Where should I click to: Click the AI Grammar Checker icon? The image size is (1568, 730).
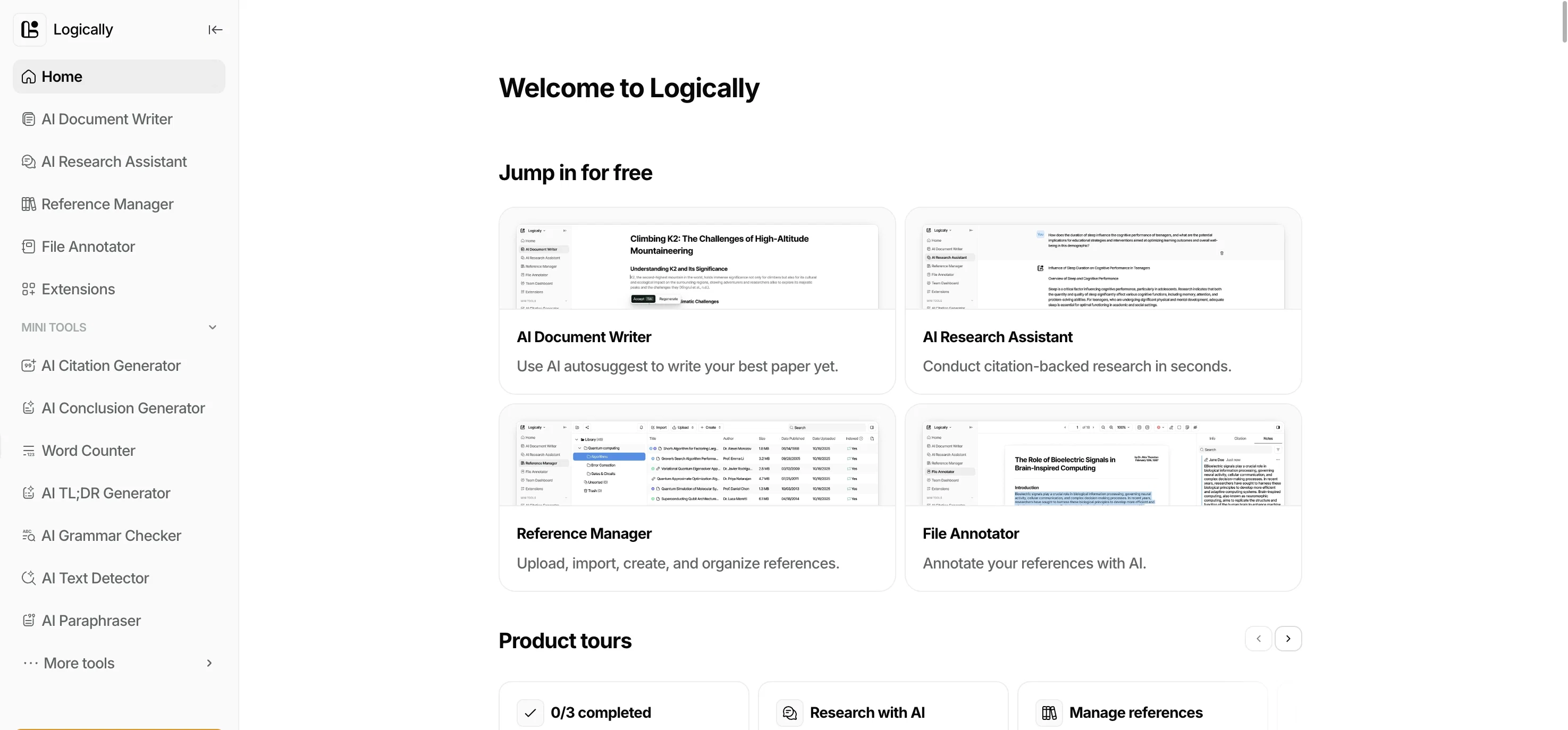[29, 536]
